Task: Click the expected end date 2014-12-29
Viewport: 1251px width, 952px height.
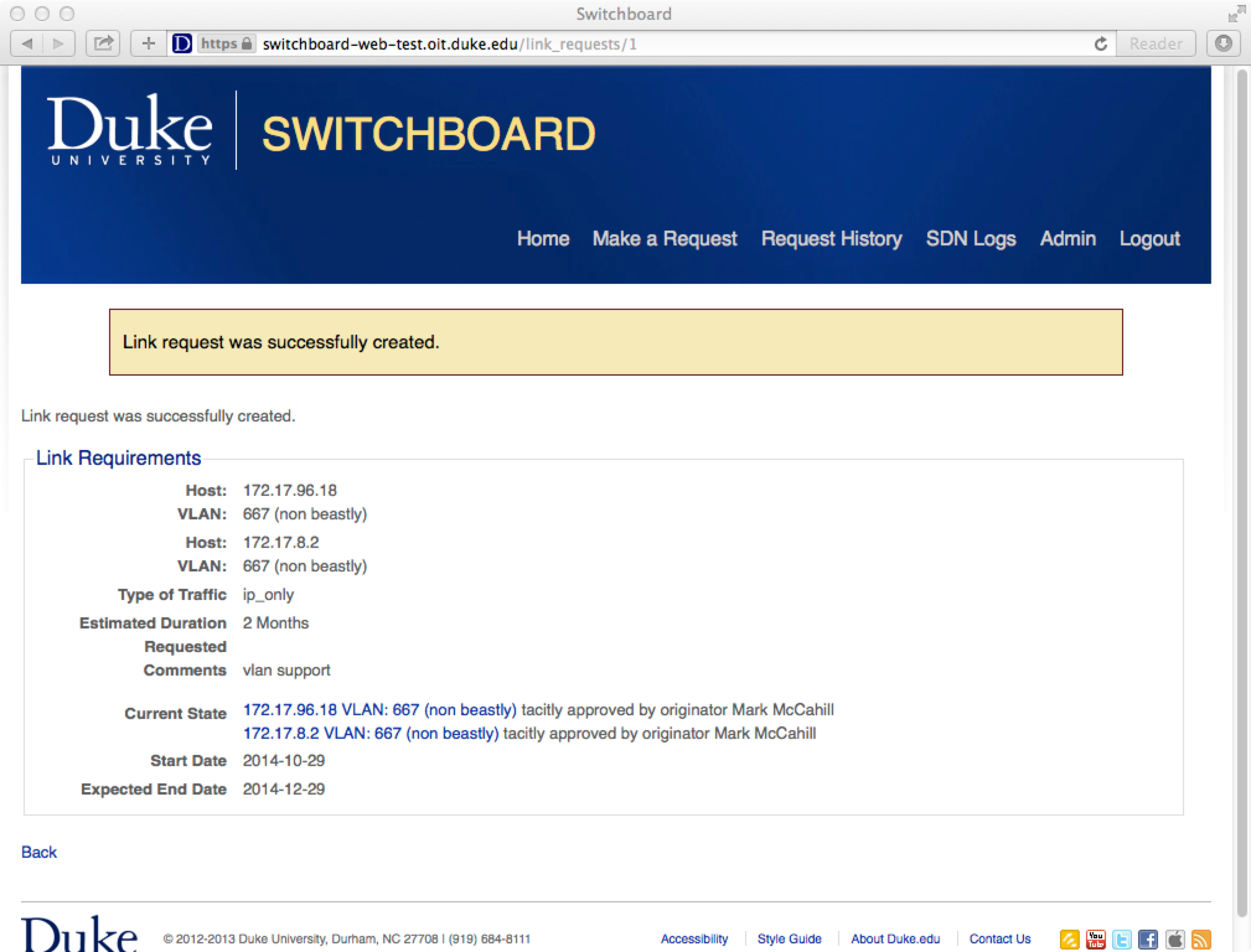Action: pyautogui.click(x=284, y=789)
